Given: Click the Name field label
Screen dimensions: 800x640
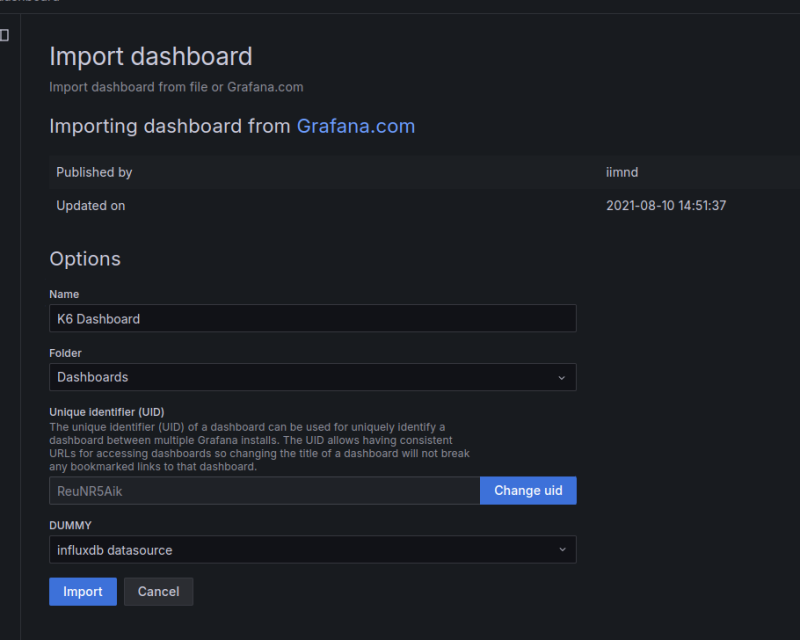Looking at the screenshot, I should tap(64, 295).
